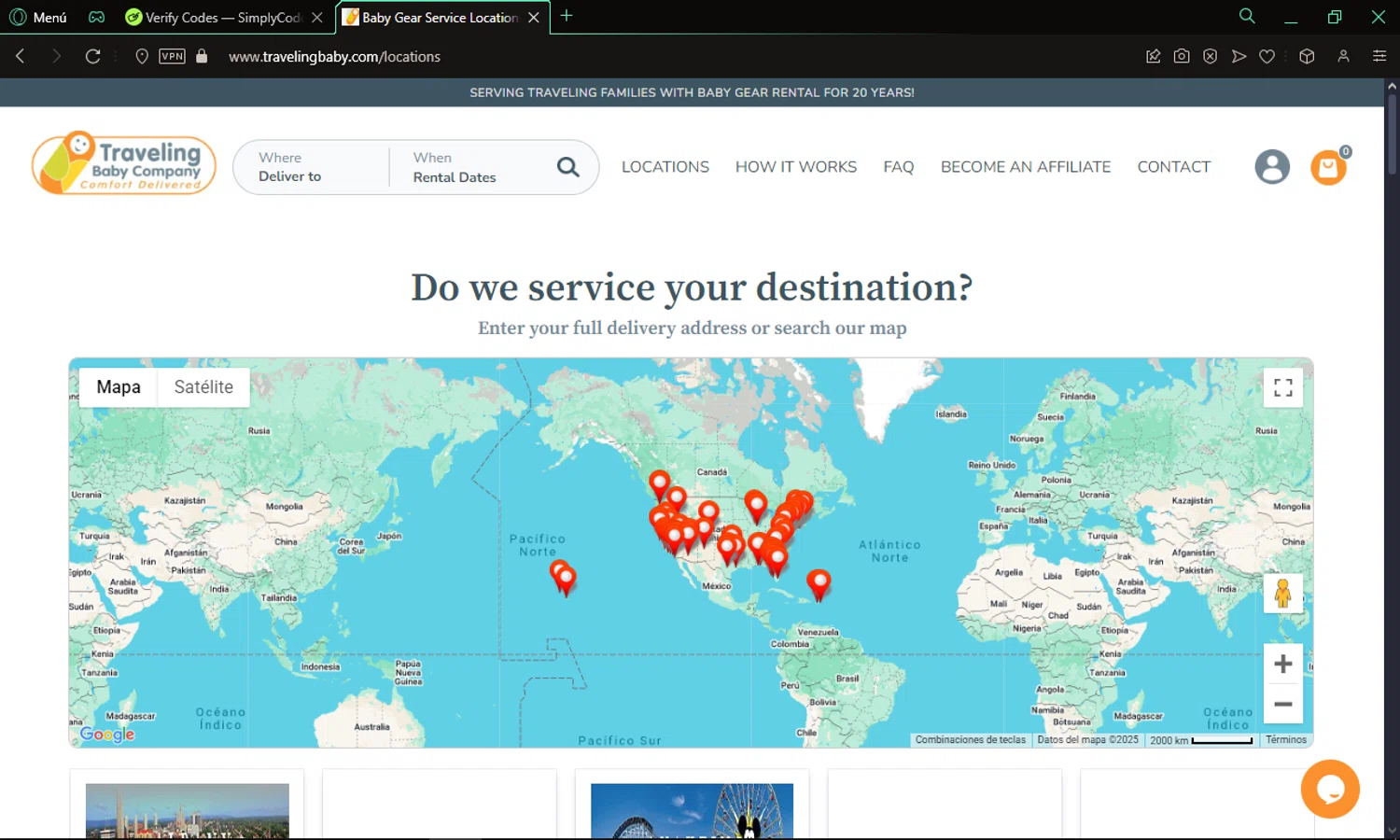The width and height of the screenshot is (1400, 840).
Task: Switch map view to Mapa
Action: (x=119, y=387)
